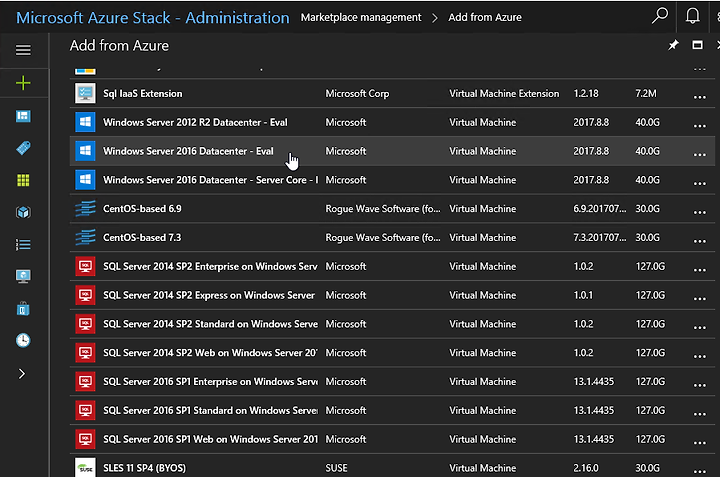The width and height of the screenshot is (720, 477).
Task: Open the blue tag sidebar icon
Action: click(x=23, y=148)
